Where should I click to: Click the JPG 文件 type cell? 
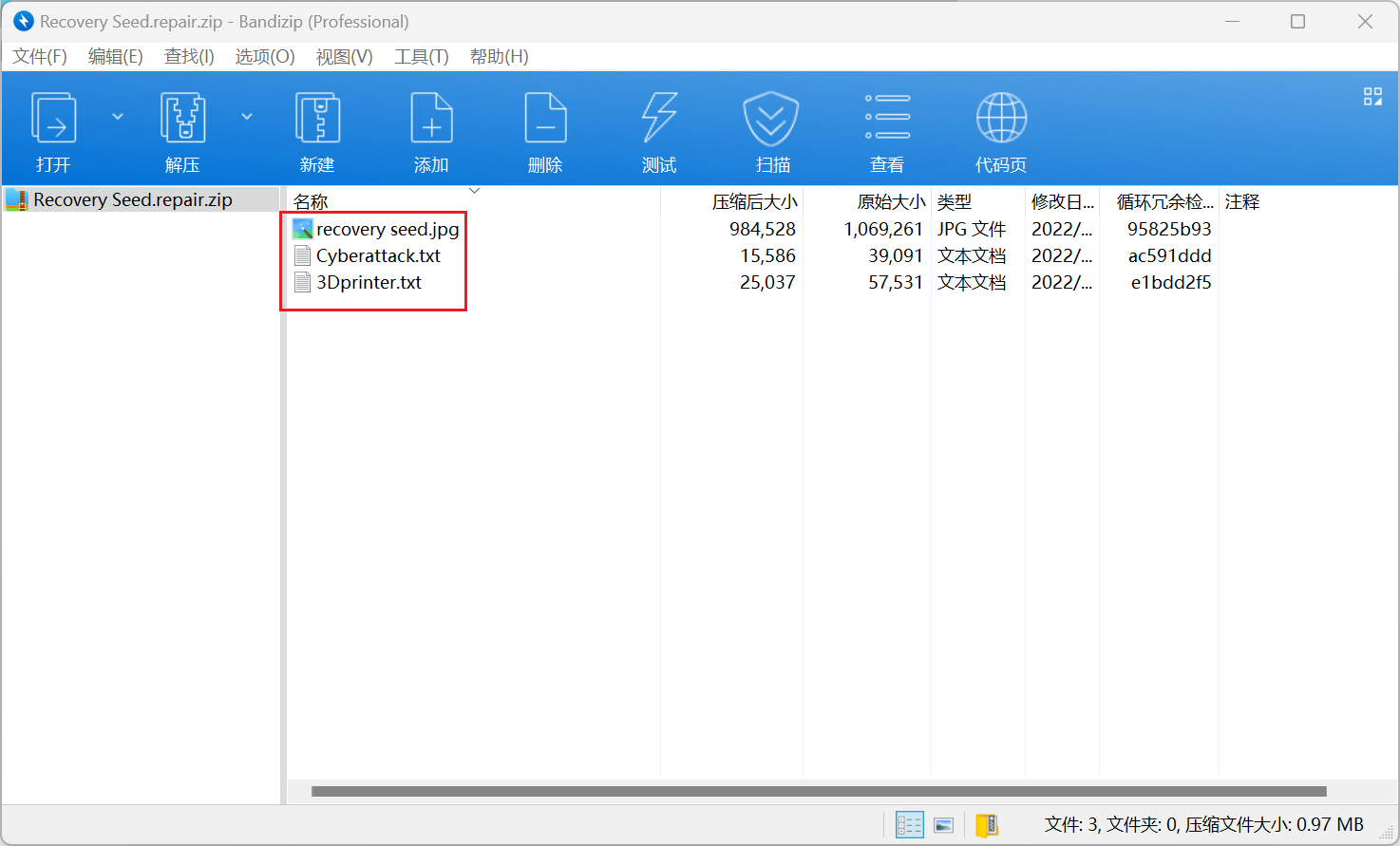972,229
